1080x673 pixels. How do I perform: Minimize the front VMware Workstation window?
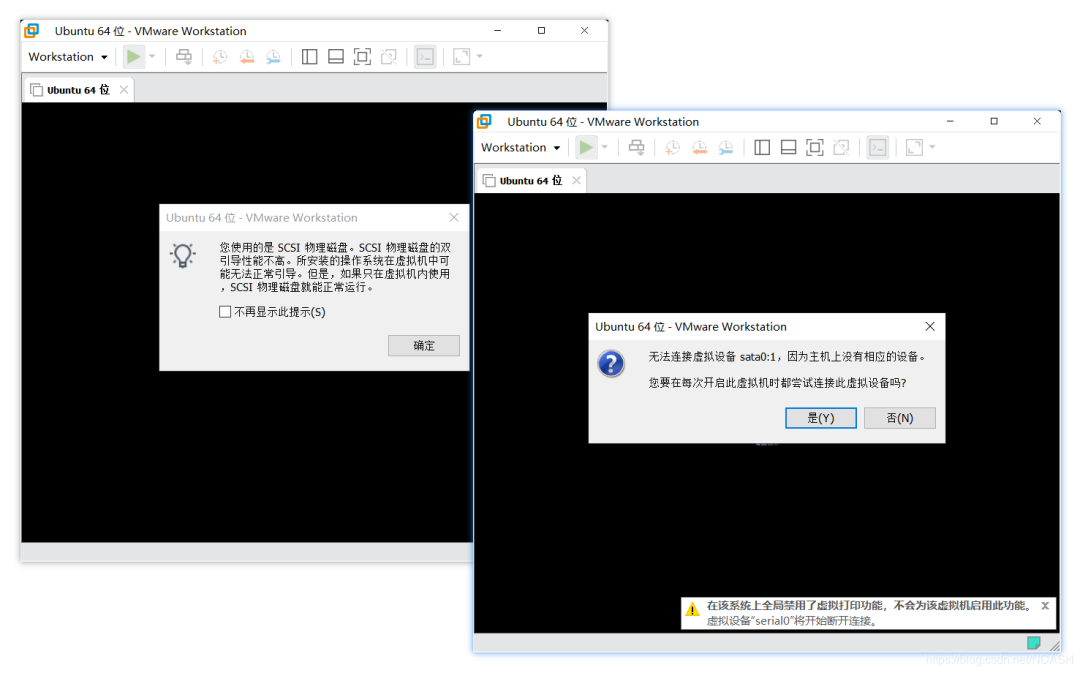(951, 121)
